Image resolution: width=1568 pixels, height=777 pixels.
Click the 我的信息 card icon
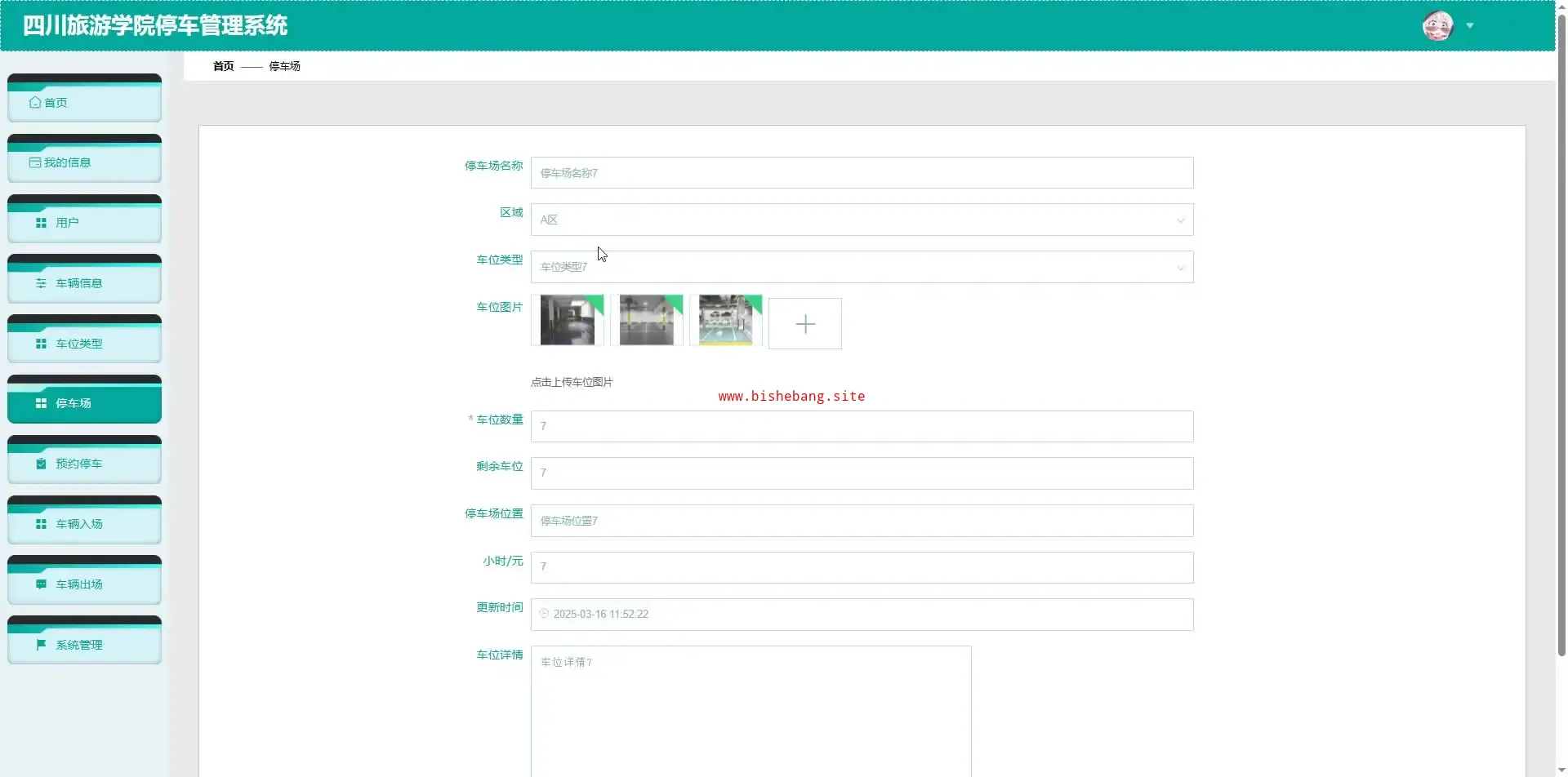point(35,162)
